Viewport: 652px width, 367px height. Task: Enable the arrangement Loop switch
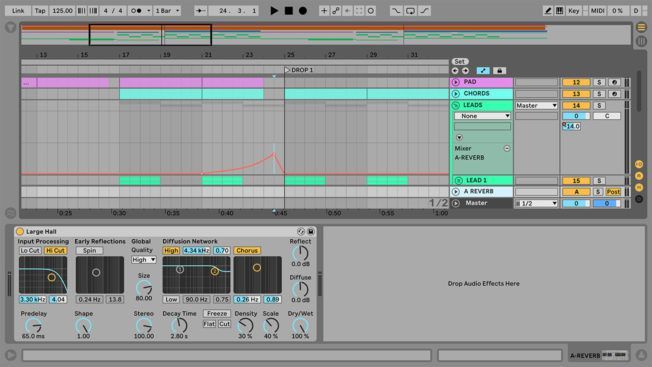410,11
